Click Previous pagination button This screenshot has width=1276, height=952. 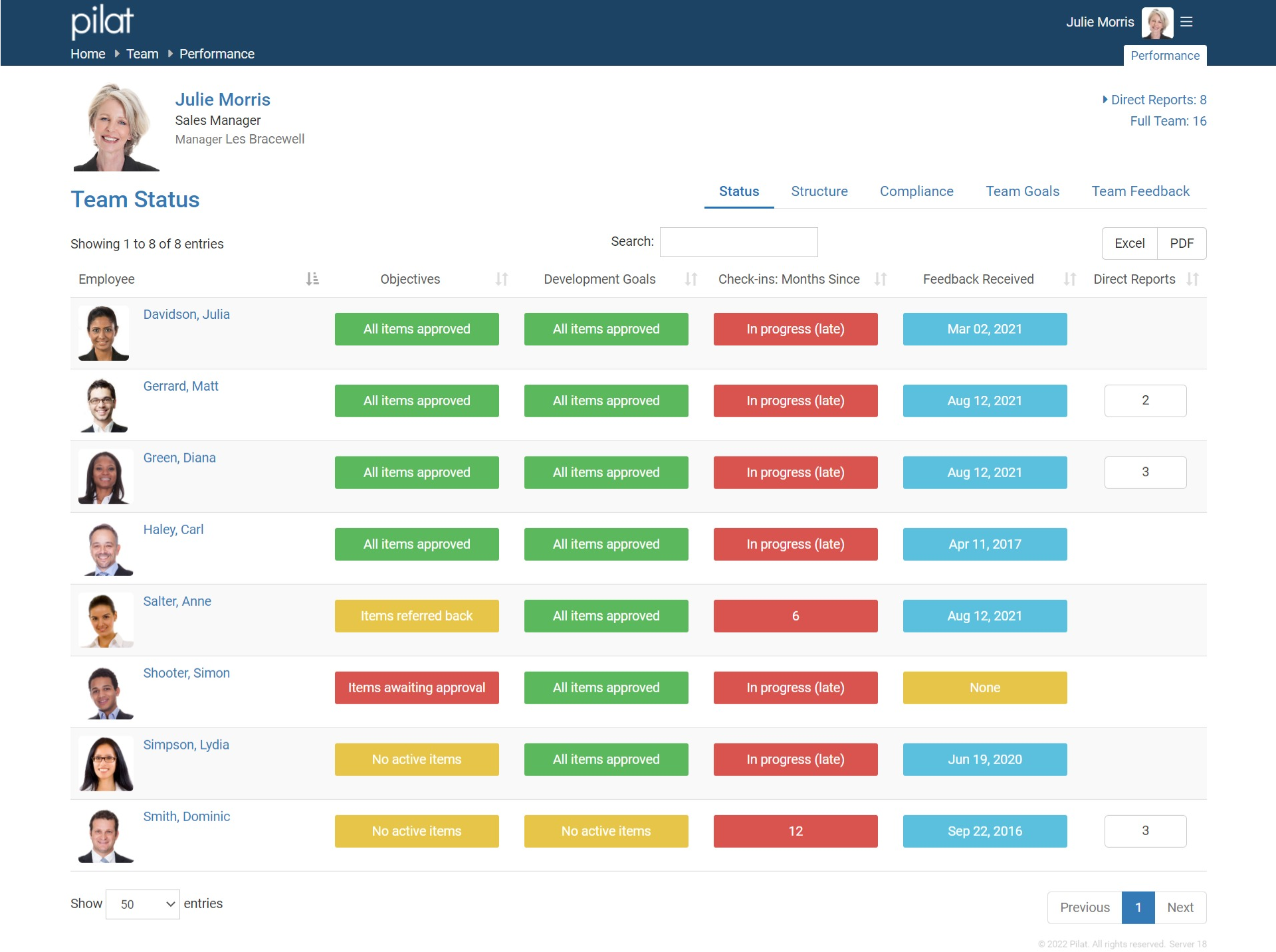click(1085, 907)
